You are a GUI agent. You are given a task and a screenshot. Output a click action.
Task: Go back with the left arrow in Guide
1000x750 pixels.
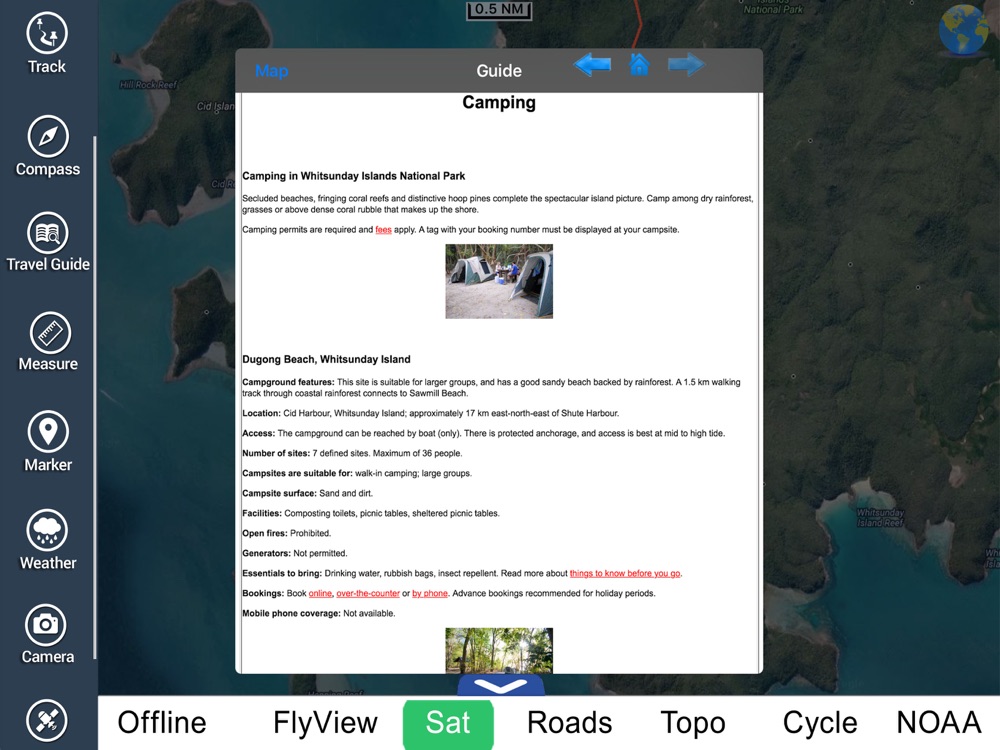coord(592,64)
